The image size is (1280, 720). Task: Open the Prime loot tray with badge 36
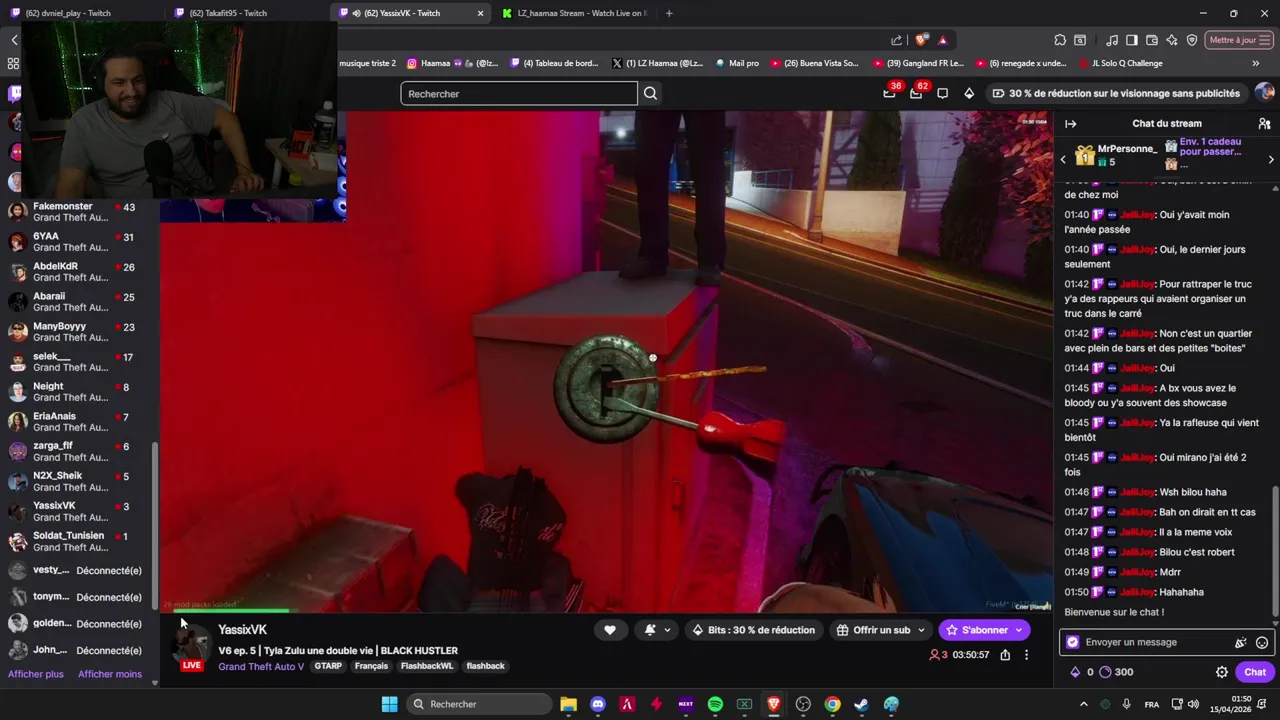[x=889, y=93]
